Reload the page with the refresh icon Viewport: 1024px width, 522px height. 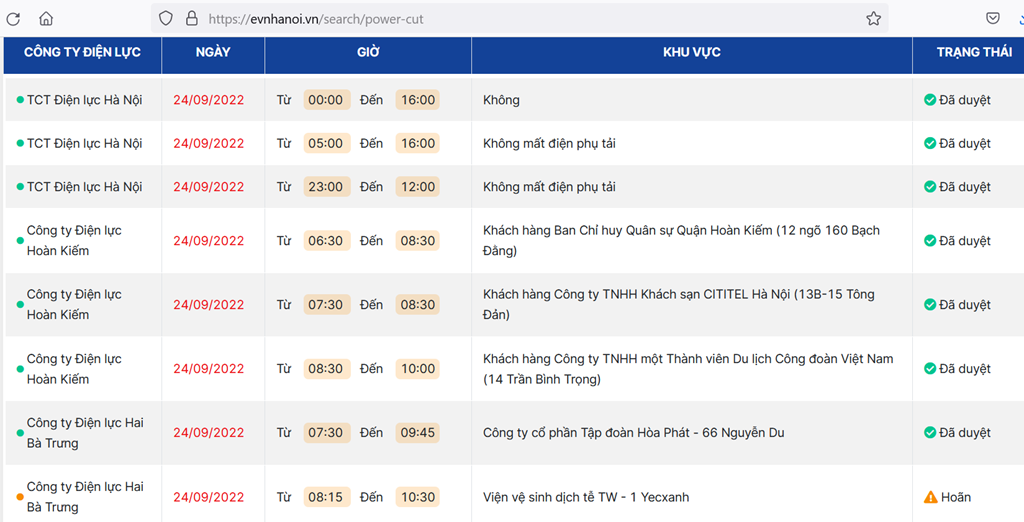coord(13,19)
